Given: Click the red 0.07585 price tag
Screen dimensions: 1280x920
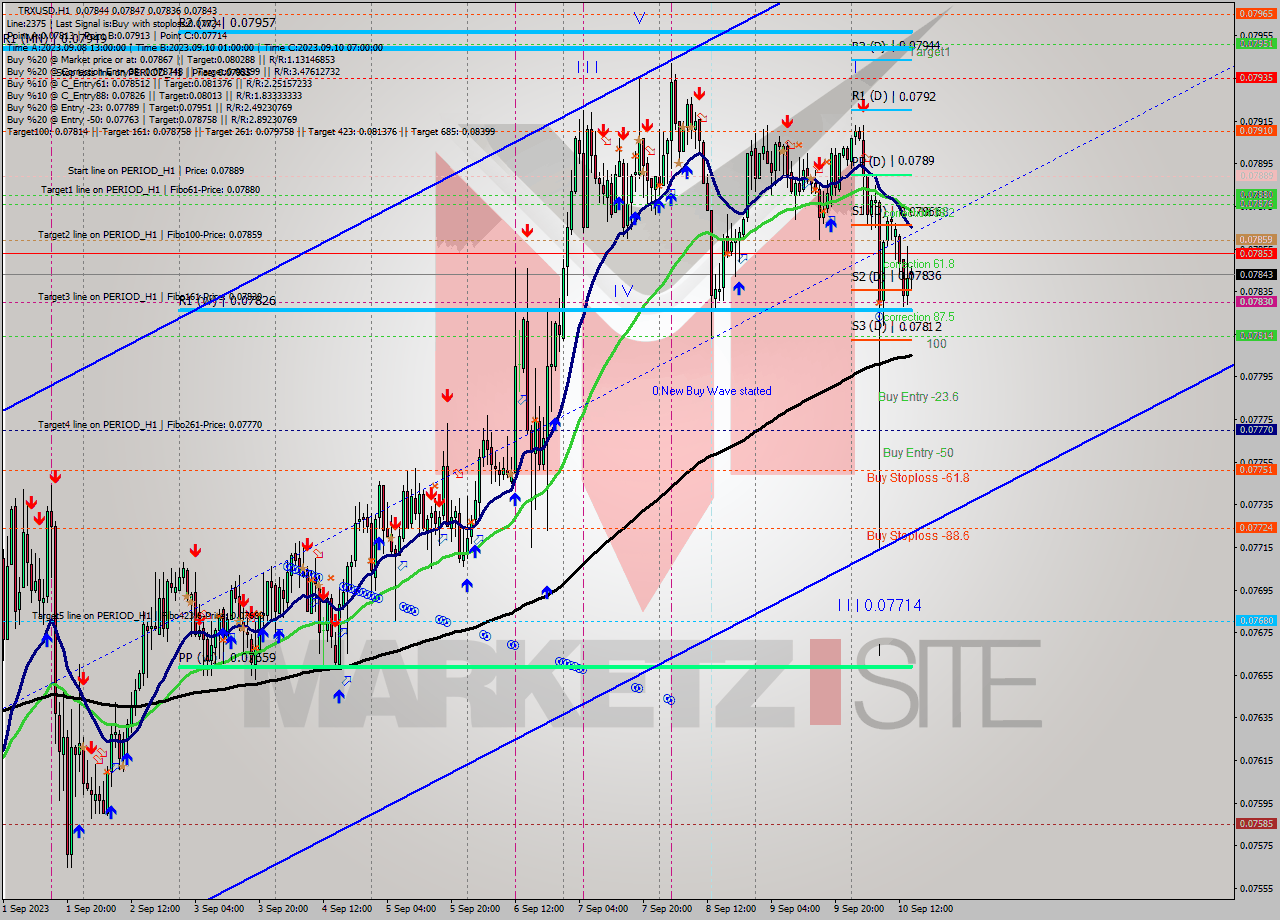Looking at the screenshot, I should (x=1255, y=824).
